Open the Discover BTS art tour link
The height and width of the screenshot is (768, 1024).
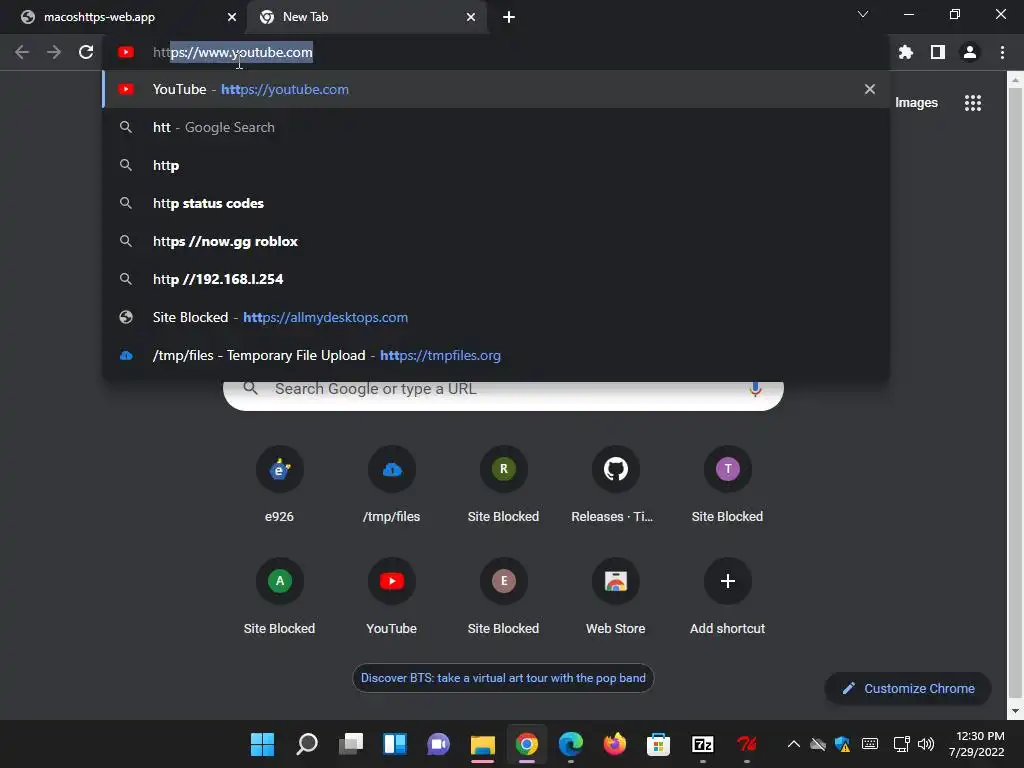pos(503,678)
